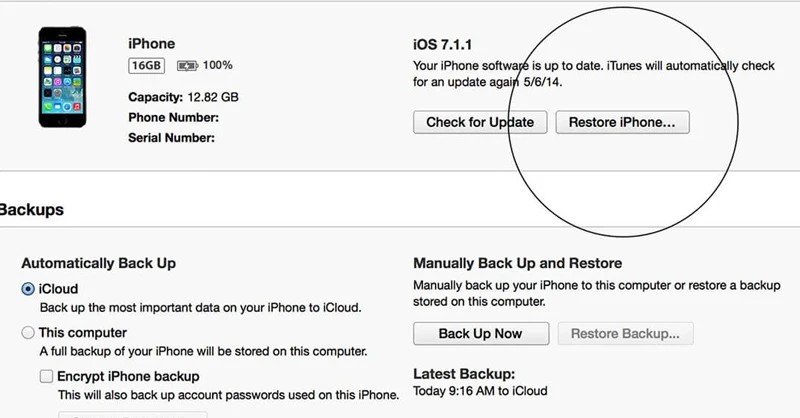Viewport: 800px width, 418px height.
Task: Choose the This computer backup option
Action: [x=28, y=332]
